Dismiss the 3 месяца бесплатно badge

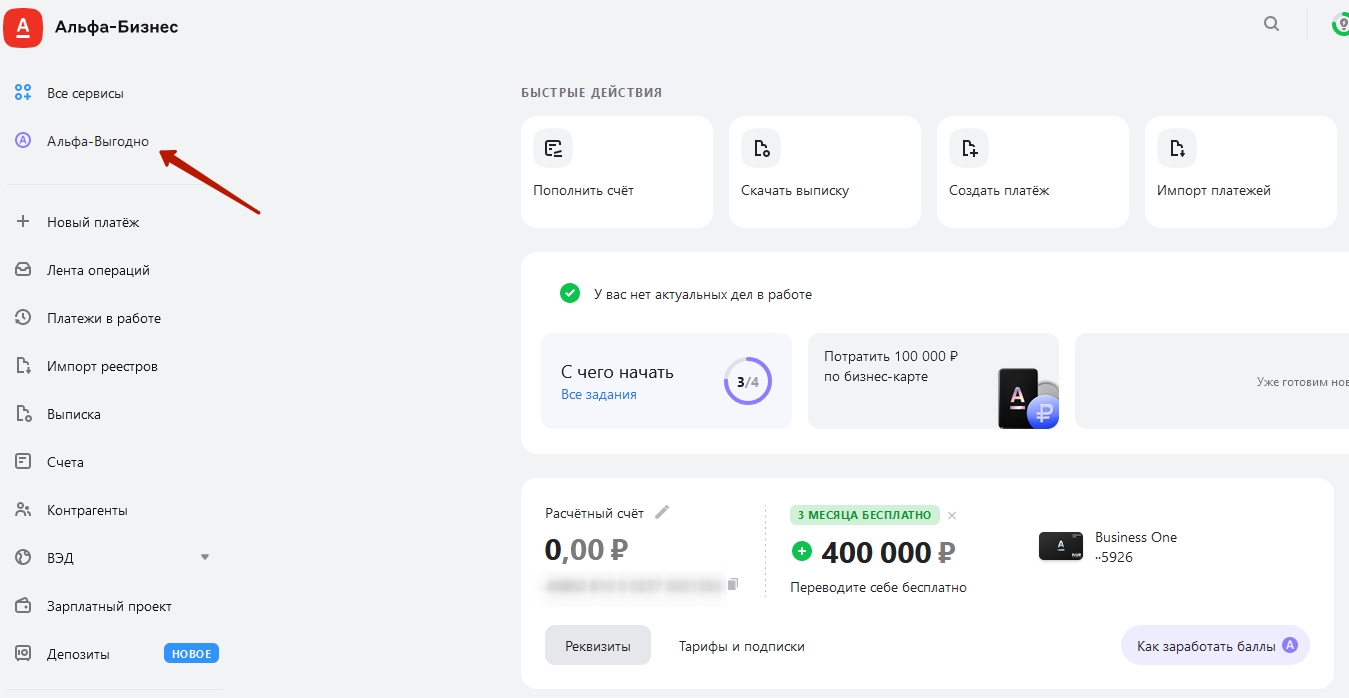pos(952,516)
